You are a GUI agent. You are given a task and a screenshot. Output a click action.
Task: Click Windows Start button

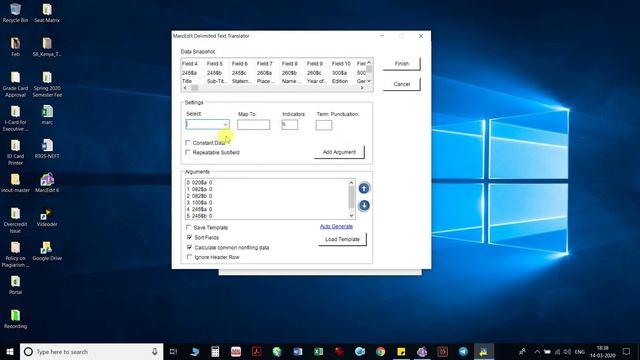10,351
